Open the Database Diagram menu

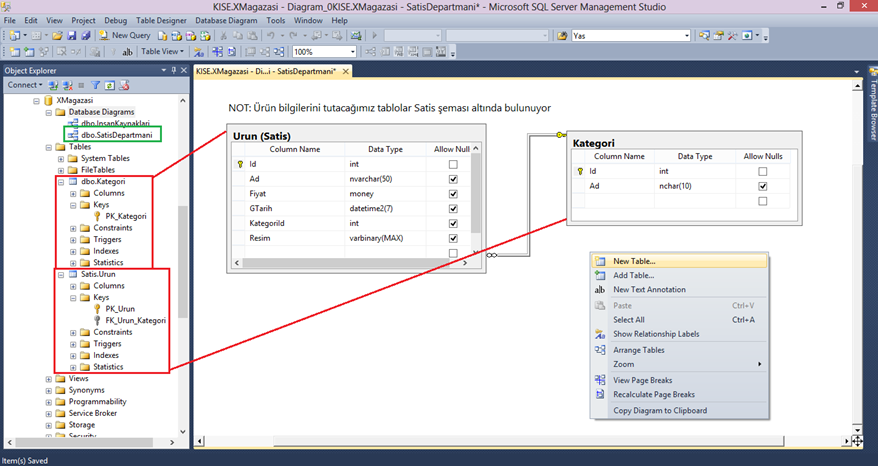pyautogui.click(x=226, y=20)
